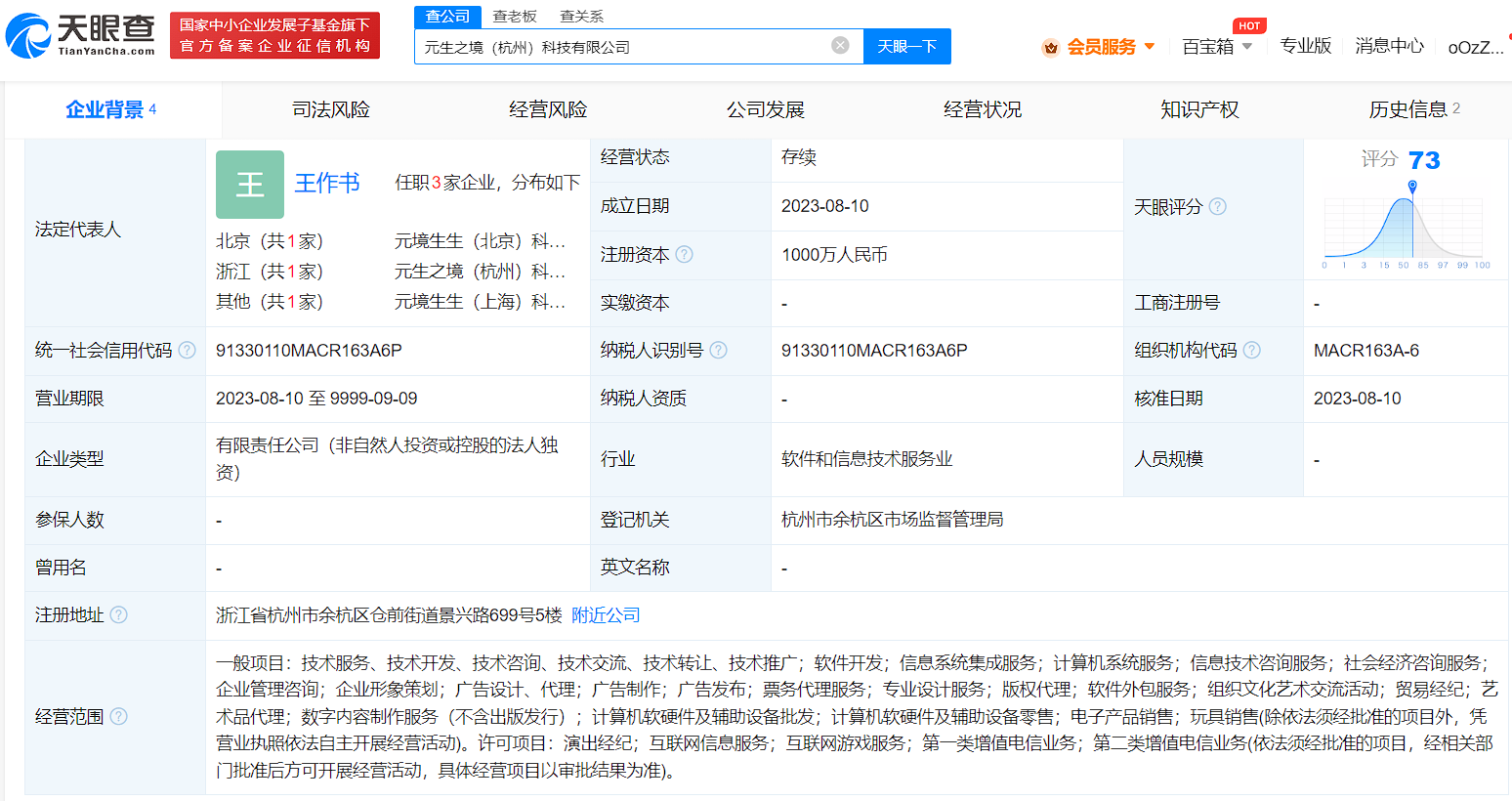Open the 会员服务 crown icon

click(1051, 47)
